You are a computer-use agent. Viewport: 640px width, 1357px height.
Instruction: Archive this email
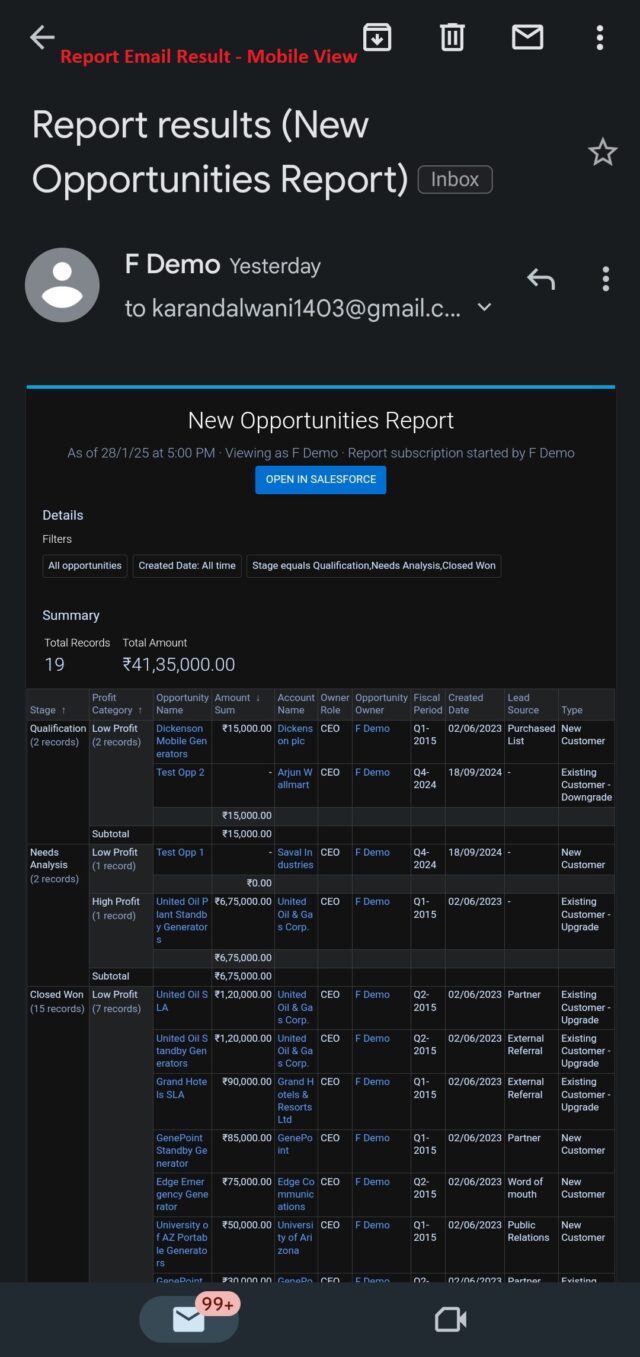click(x=377, y=38)
